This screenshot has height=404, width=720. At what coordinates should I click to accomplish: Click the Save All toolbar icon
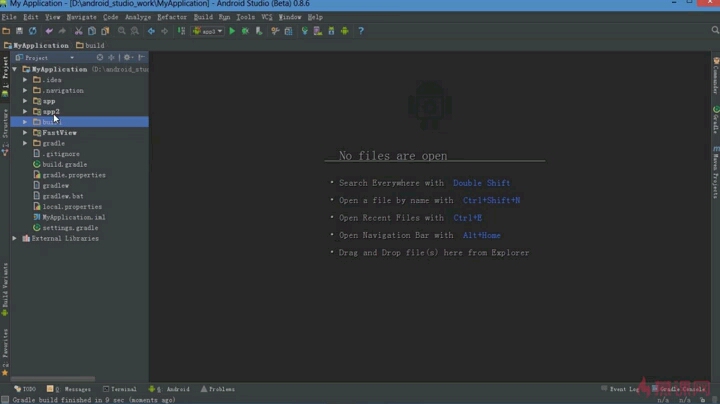point(19,31)
